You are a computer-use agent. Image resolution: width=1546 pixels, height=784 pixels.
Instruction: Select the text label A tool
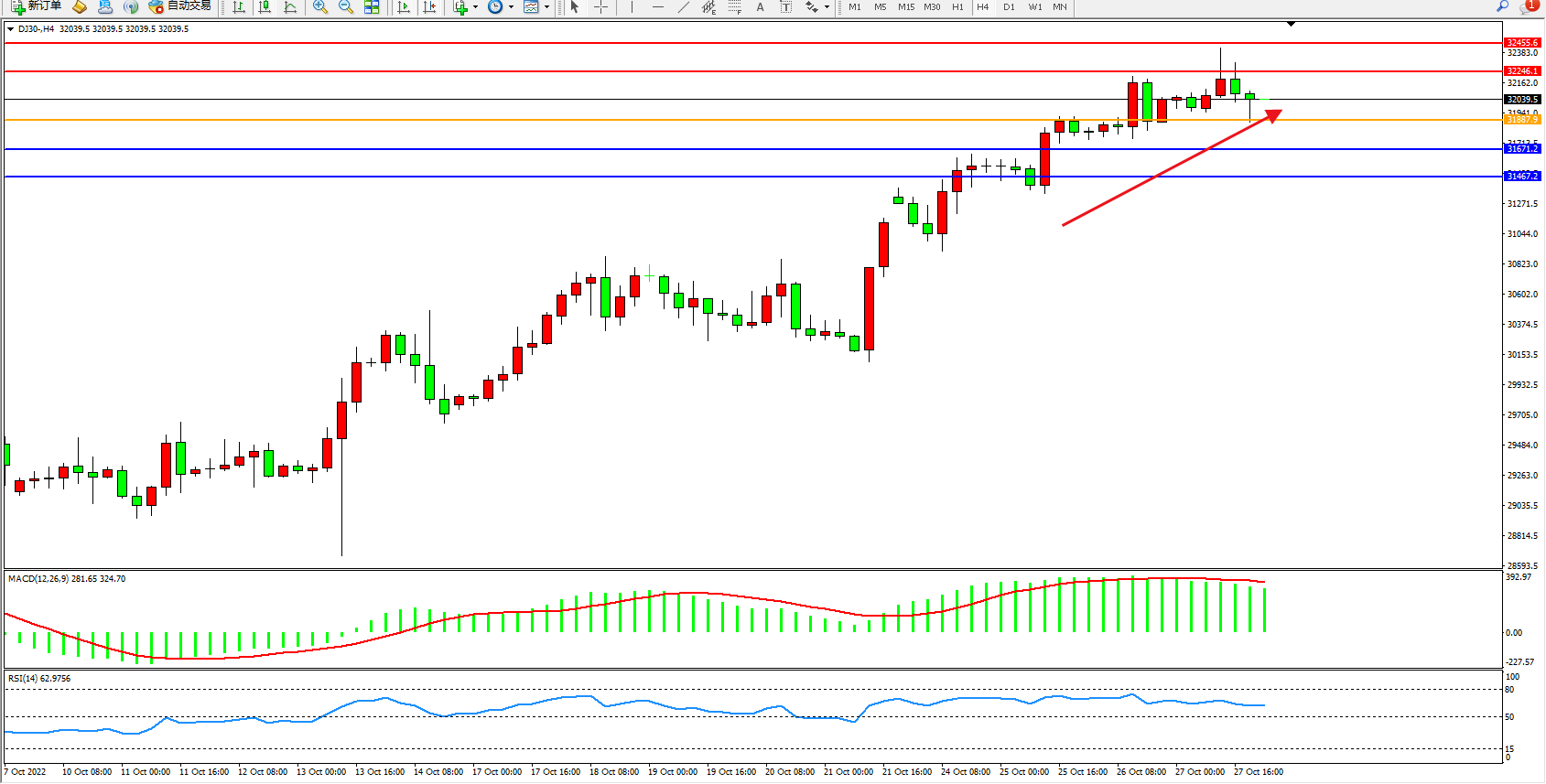(x=760, y=7)
